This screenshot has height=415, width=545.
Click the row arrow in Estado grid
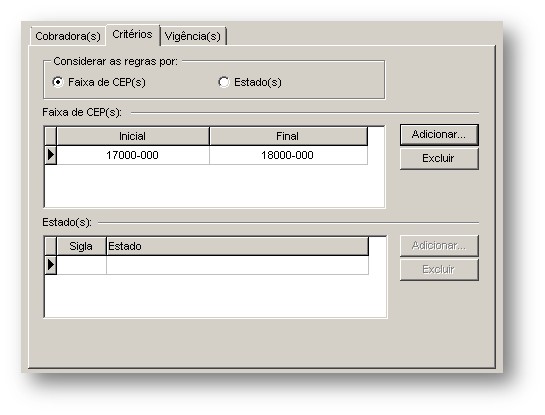click(x=51, y=265)
